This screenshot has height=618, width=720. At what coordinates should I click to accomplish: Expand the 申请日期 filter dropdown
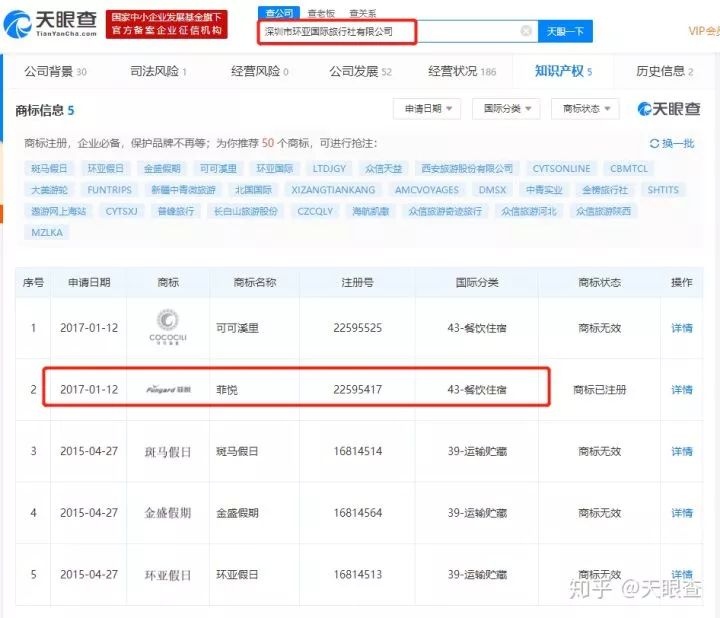[427, 109]
